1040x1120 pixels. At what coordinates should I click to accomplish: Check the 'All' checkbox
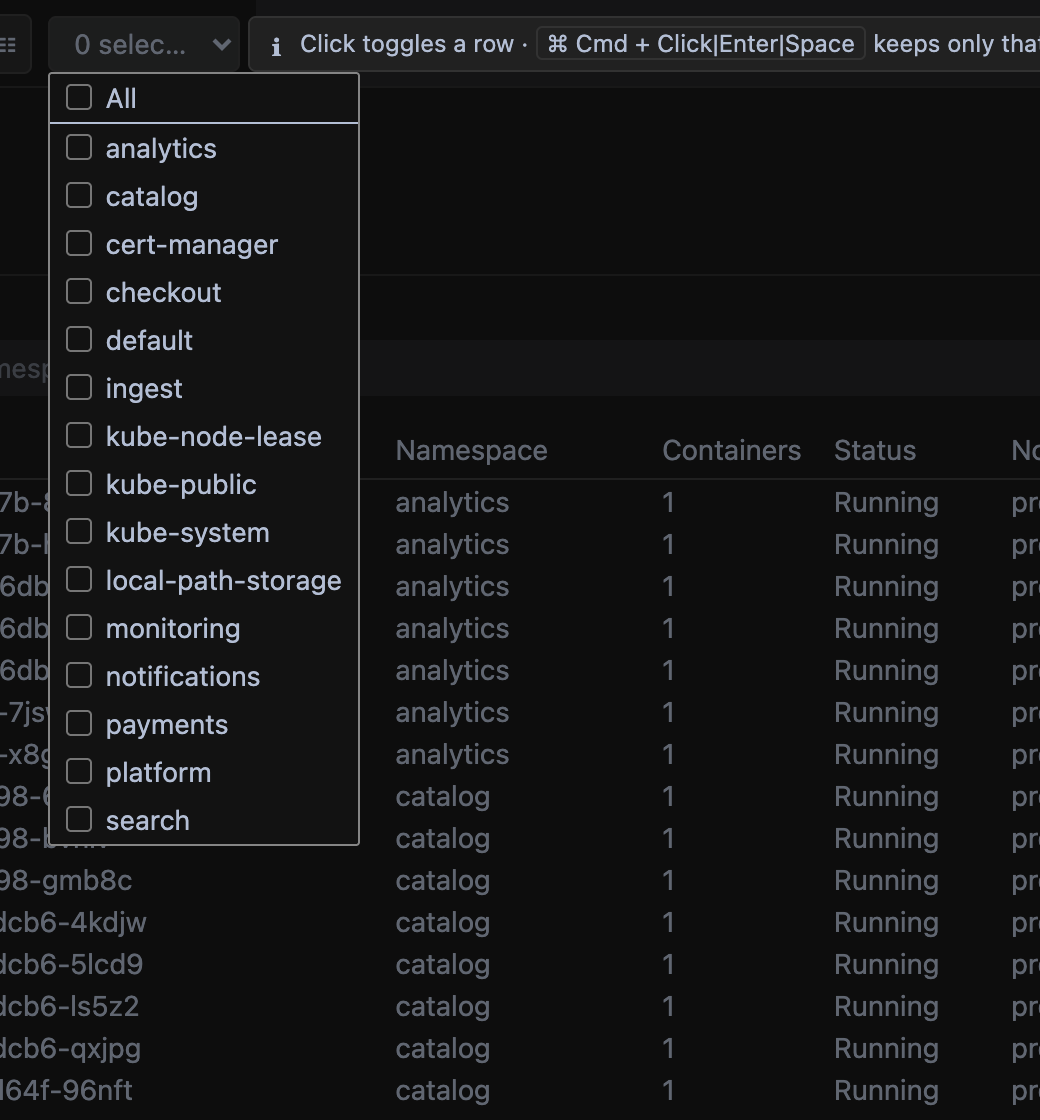(x=79, y=98)
